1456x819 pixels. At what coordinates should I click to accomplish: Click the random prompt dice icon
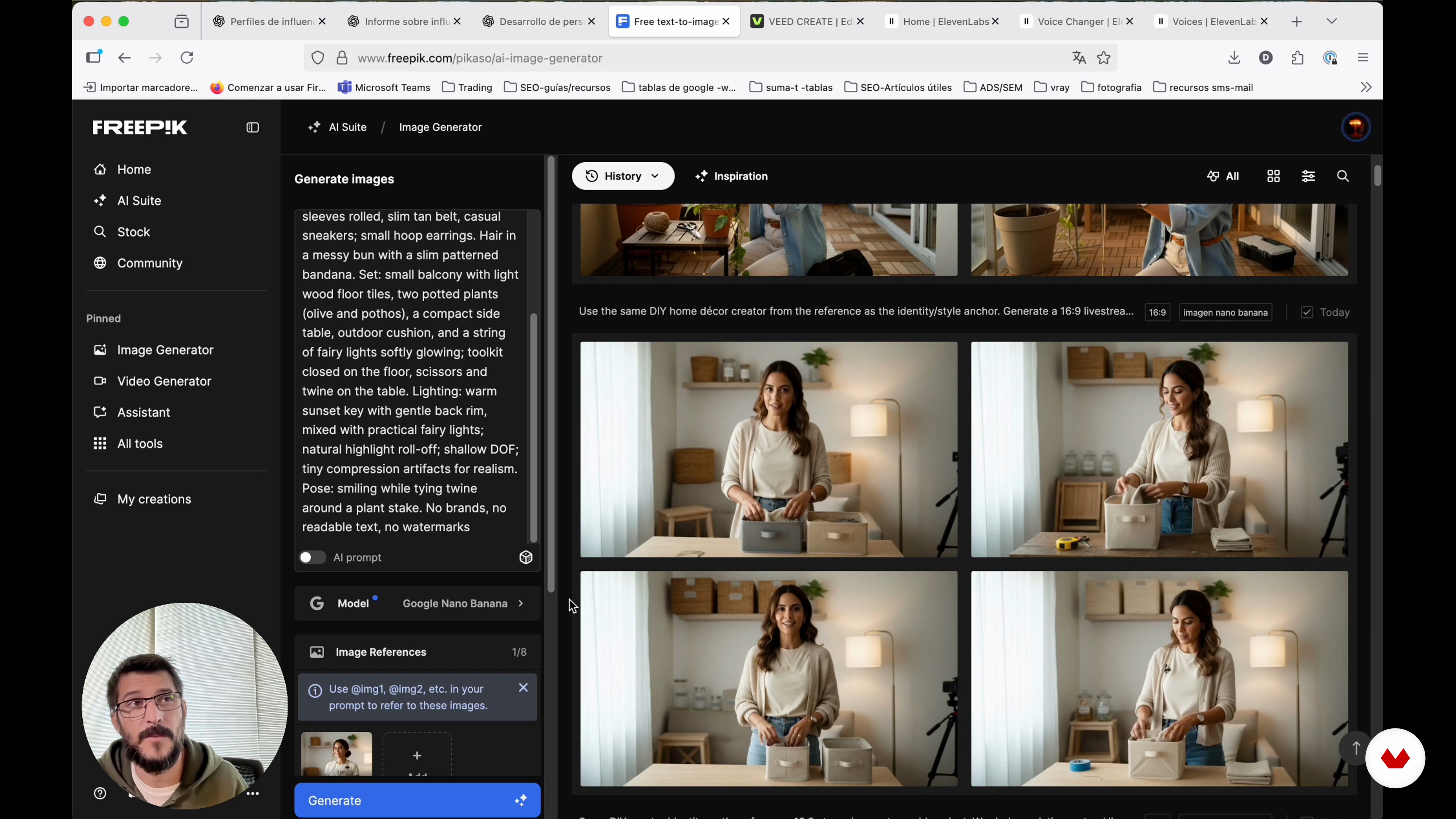526,557
